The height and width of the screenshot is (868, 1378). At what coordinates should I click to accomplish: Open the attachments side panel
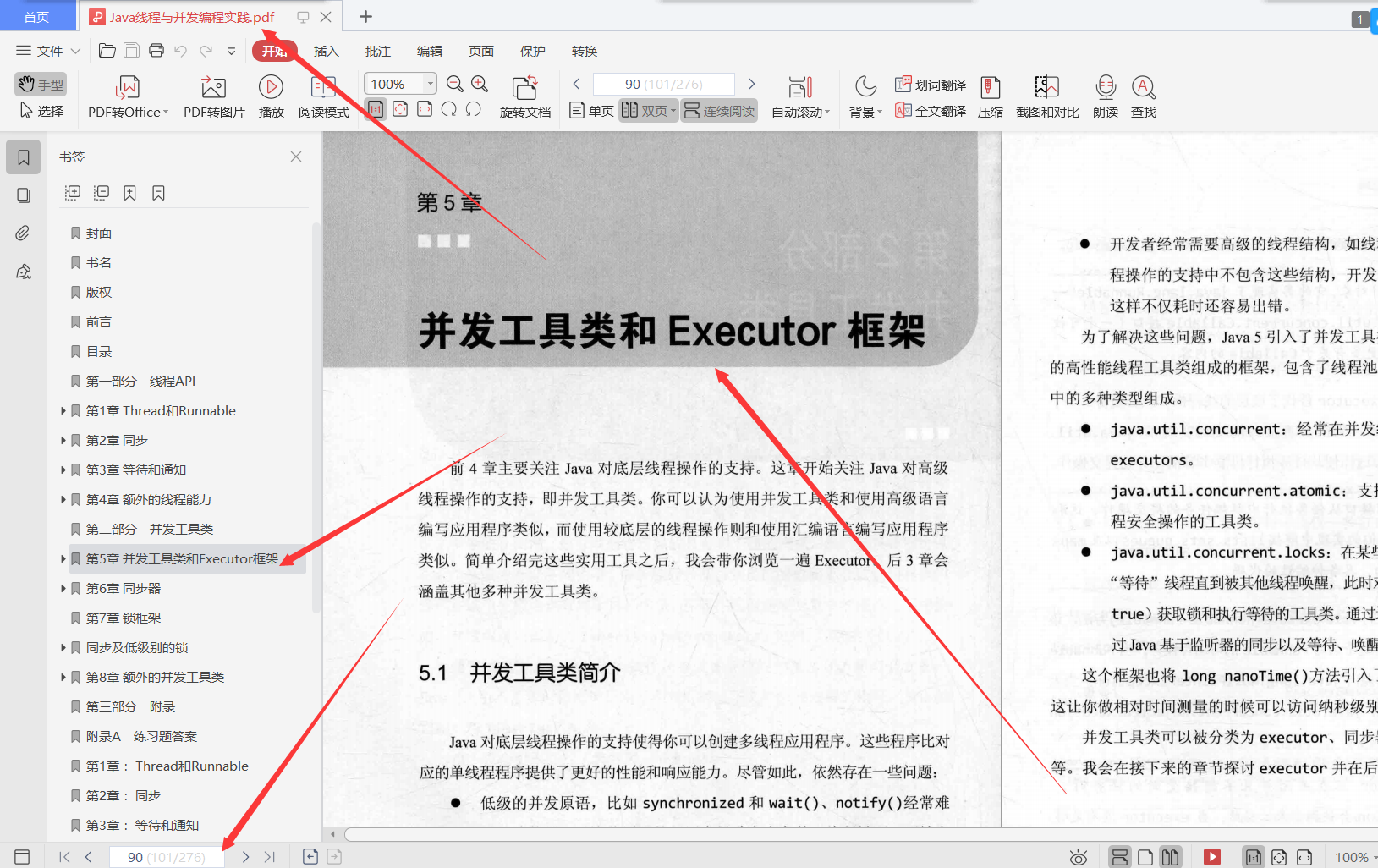tap(23, 233)
